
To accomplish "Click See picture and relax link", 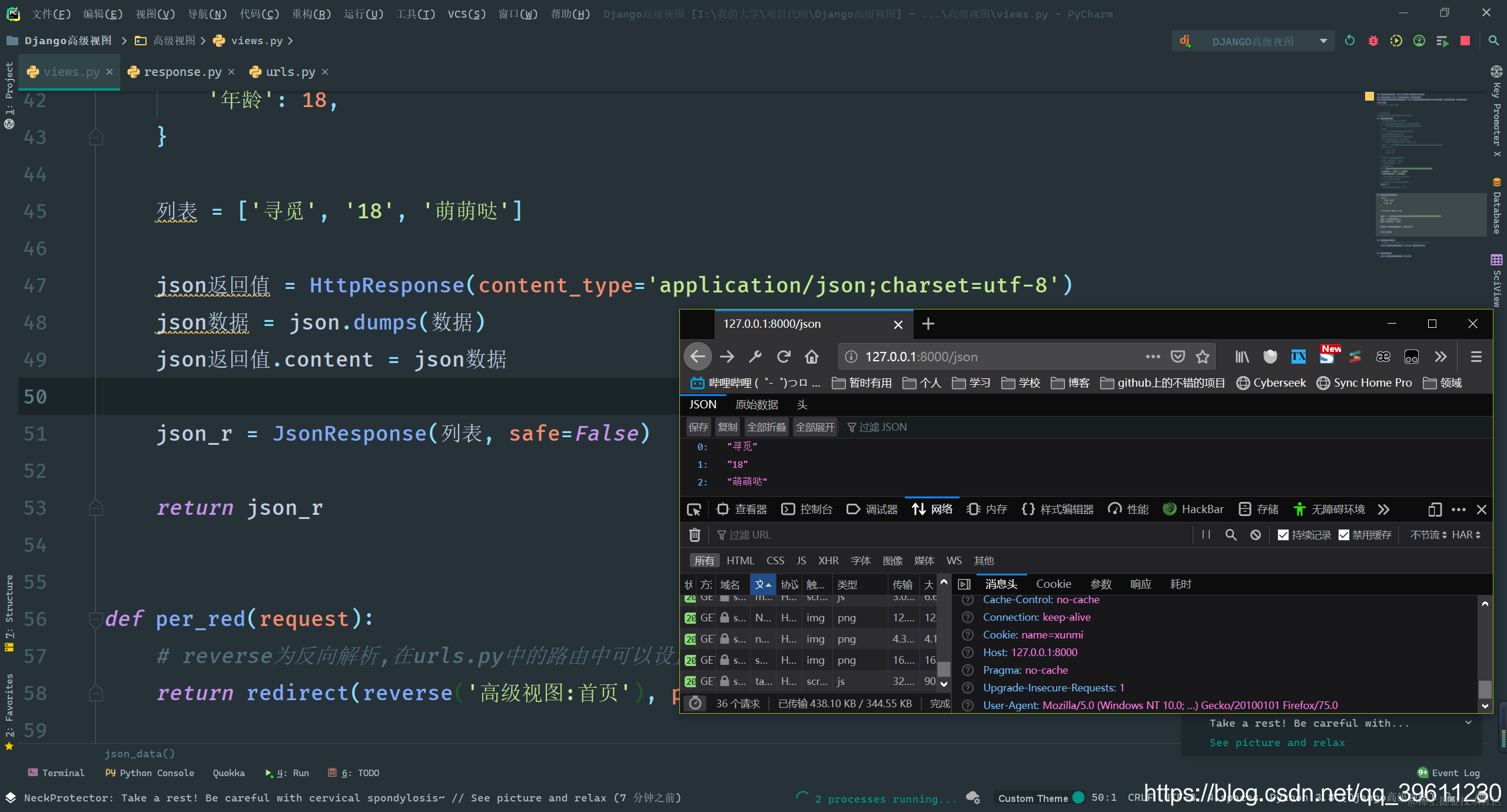I will pos(1277,743).
